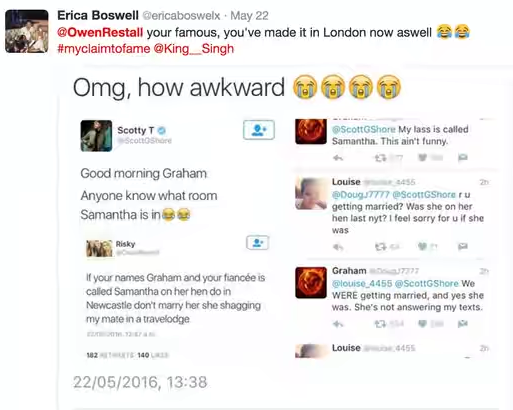Viewport: 513px width, 410px height.
Task: Reply to Louise's 'r u getting married' tweet
Action: pos(338,247)
